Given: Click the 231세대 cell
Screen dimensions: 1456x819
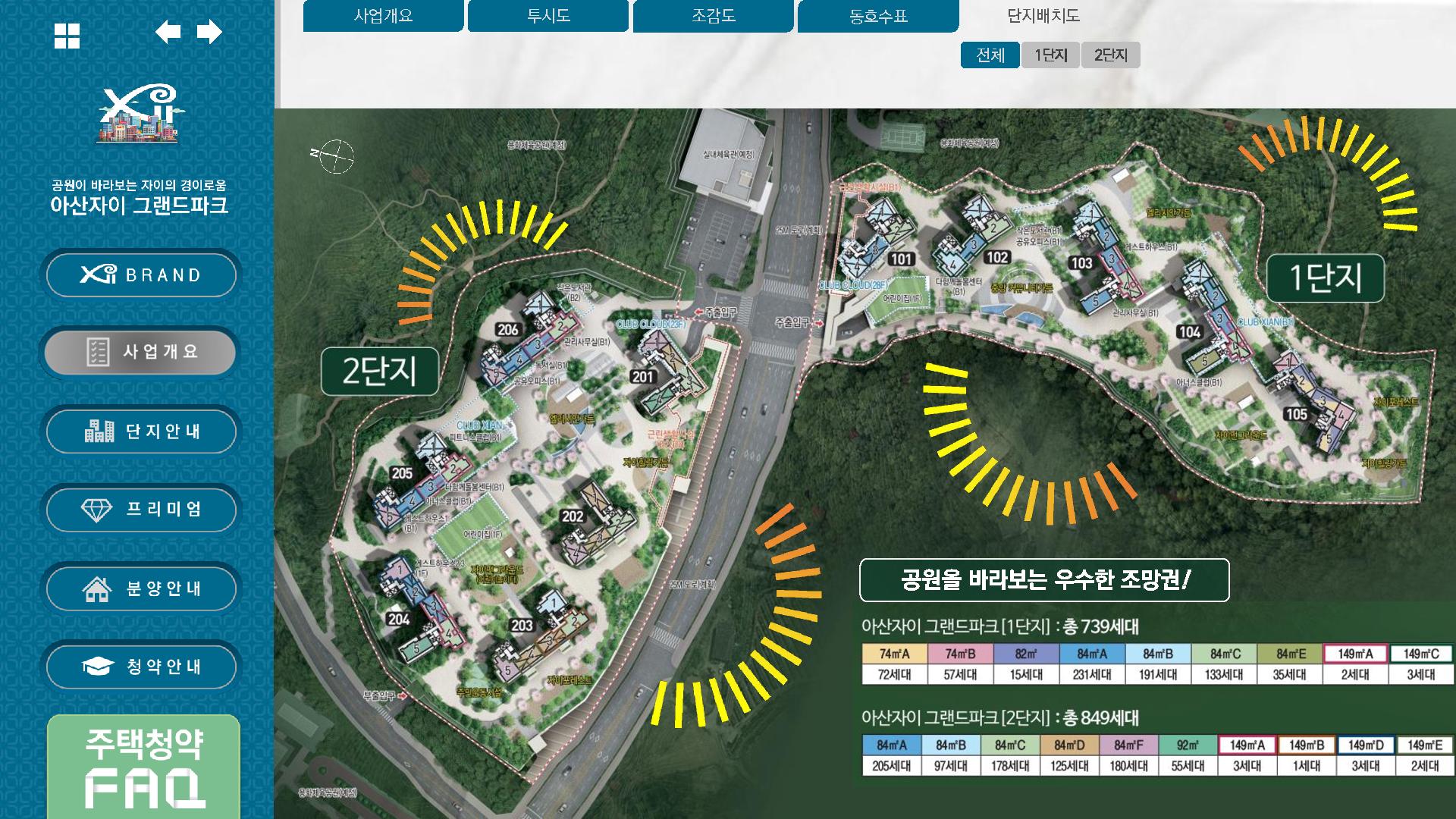Looking at the screenshot, I should [x=1092, y=675].
